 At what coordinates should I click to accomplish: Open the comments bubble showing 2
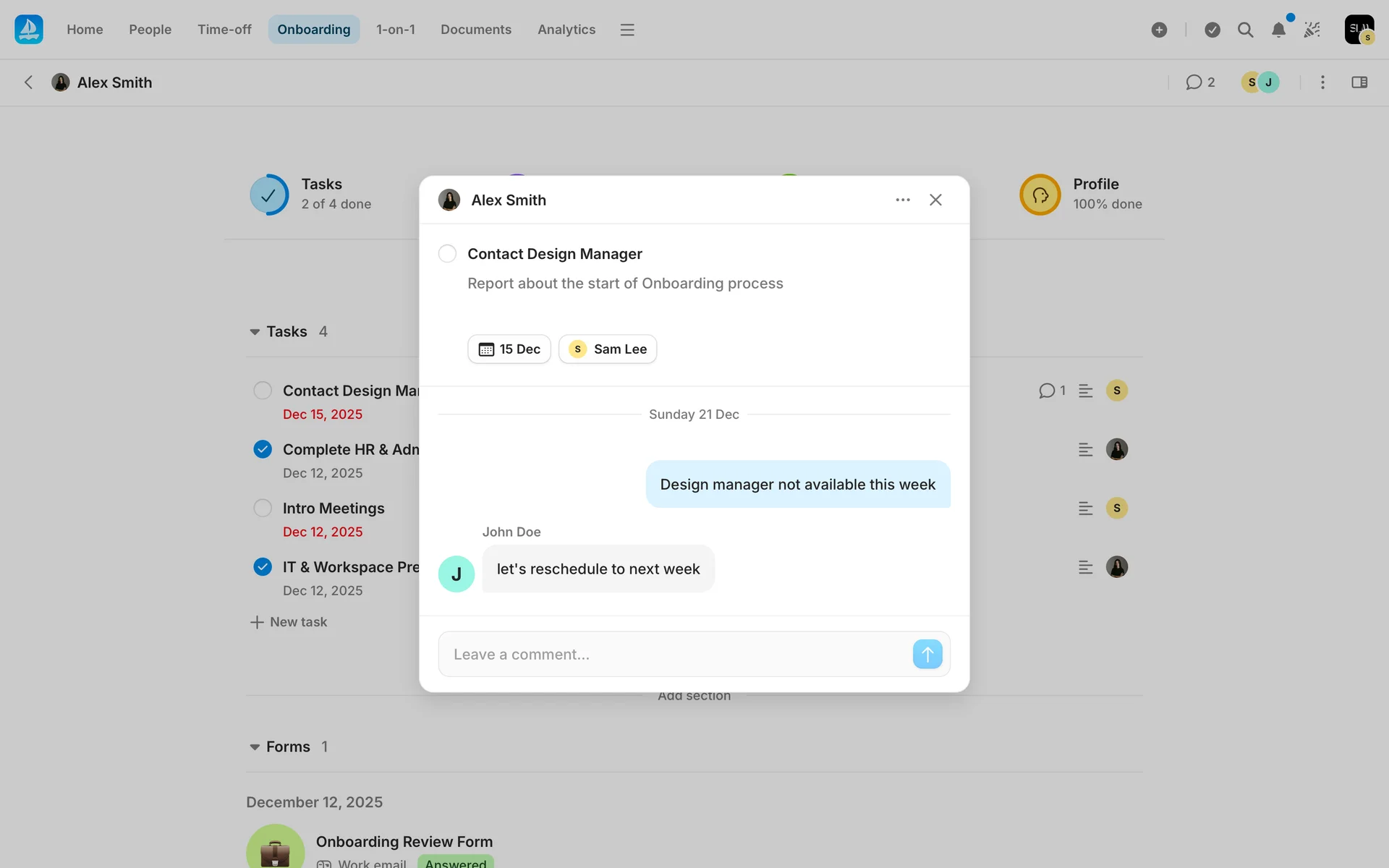[x=1200, y=82]
